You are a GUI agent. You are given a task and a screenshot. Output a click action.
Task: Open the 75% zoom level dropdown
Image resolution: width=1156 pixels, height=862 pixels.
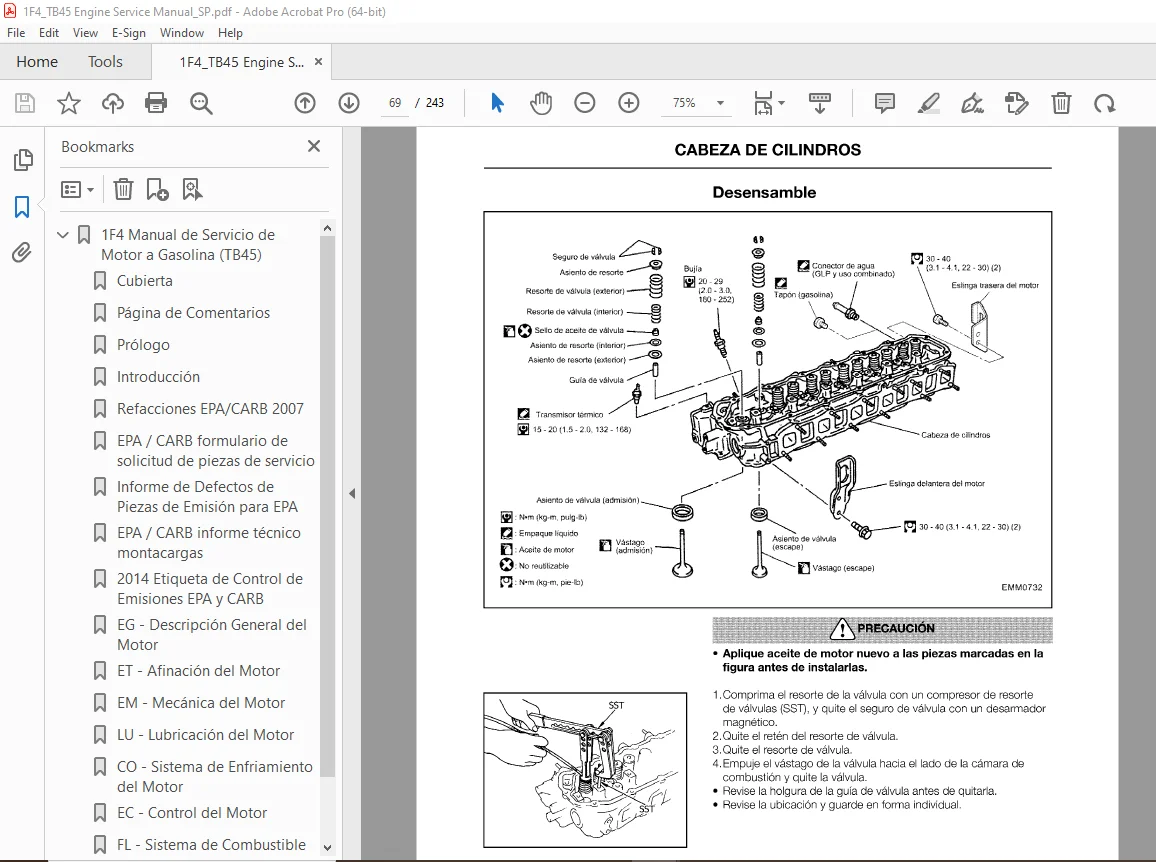coord(720,103)
